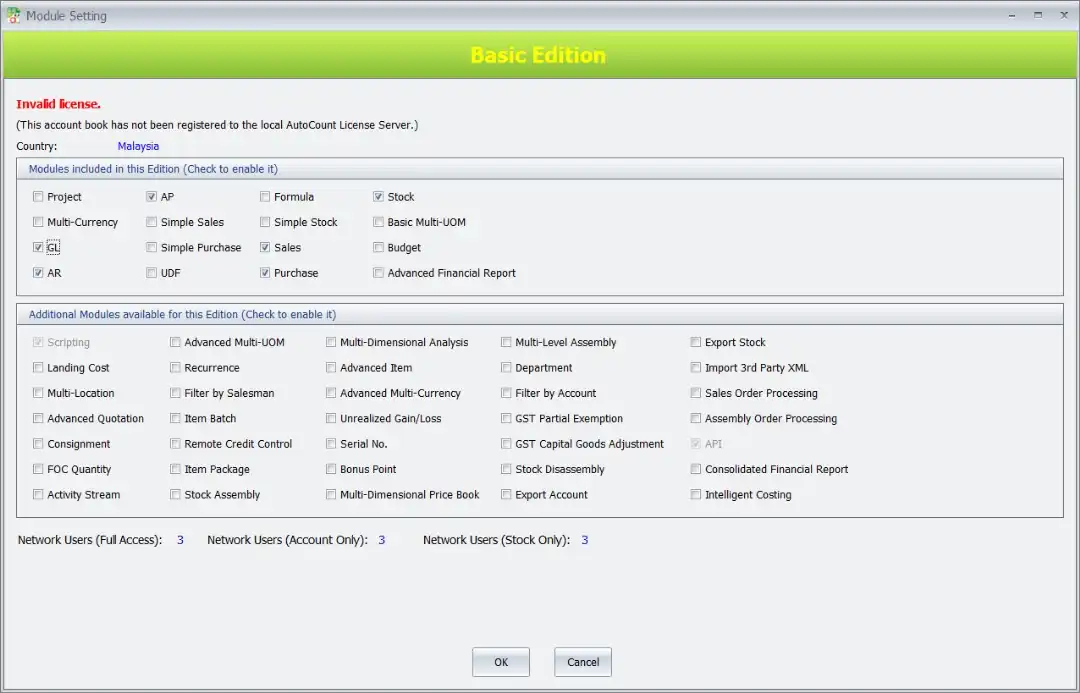This screenshot has width=1080, height=693.
Task: Enable the Landing Cost module
Action: 37,367
